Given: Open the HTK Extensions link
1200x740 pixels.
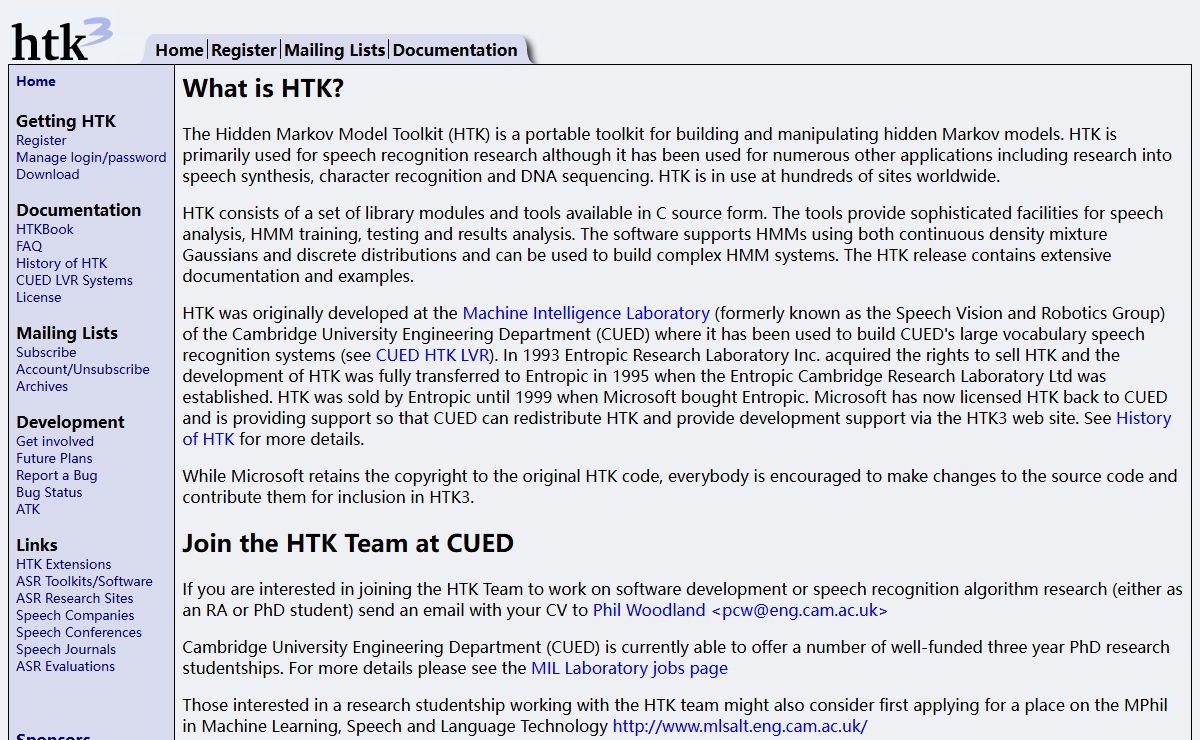Looking at the screenshot, I should [x=64, y=564].
